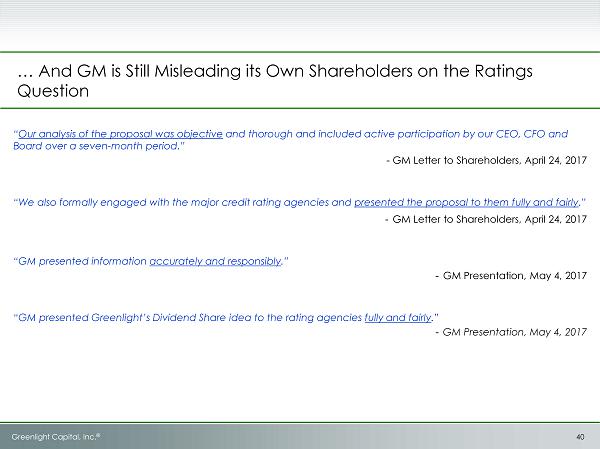Image resolution: width=600 pixels, height=449 pixels.
Task: Click the first "GM Letter to Shareholders, April 24, 2017" citation
Action: [x=484, y=160]
